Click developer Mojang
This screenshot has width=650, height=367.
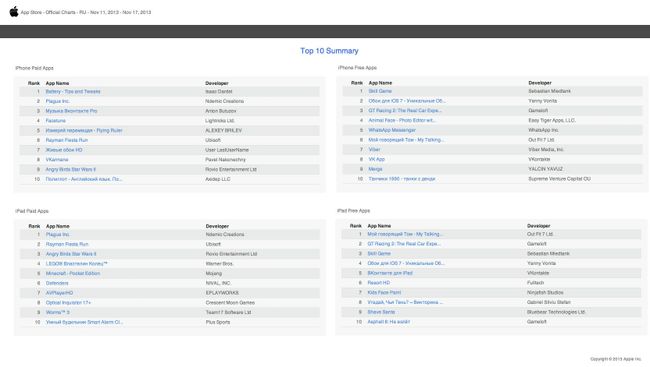[x=214, y=274]
